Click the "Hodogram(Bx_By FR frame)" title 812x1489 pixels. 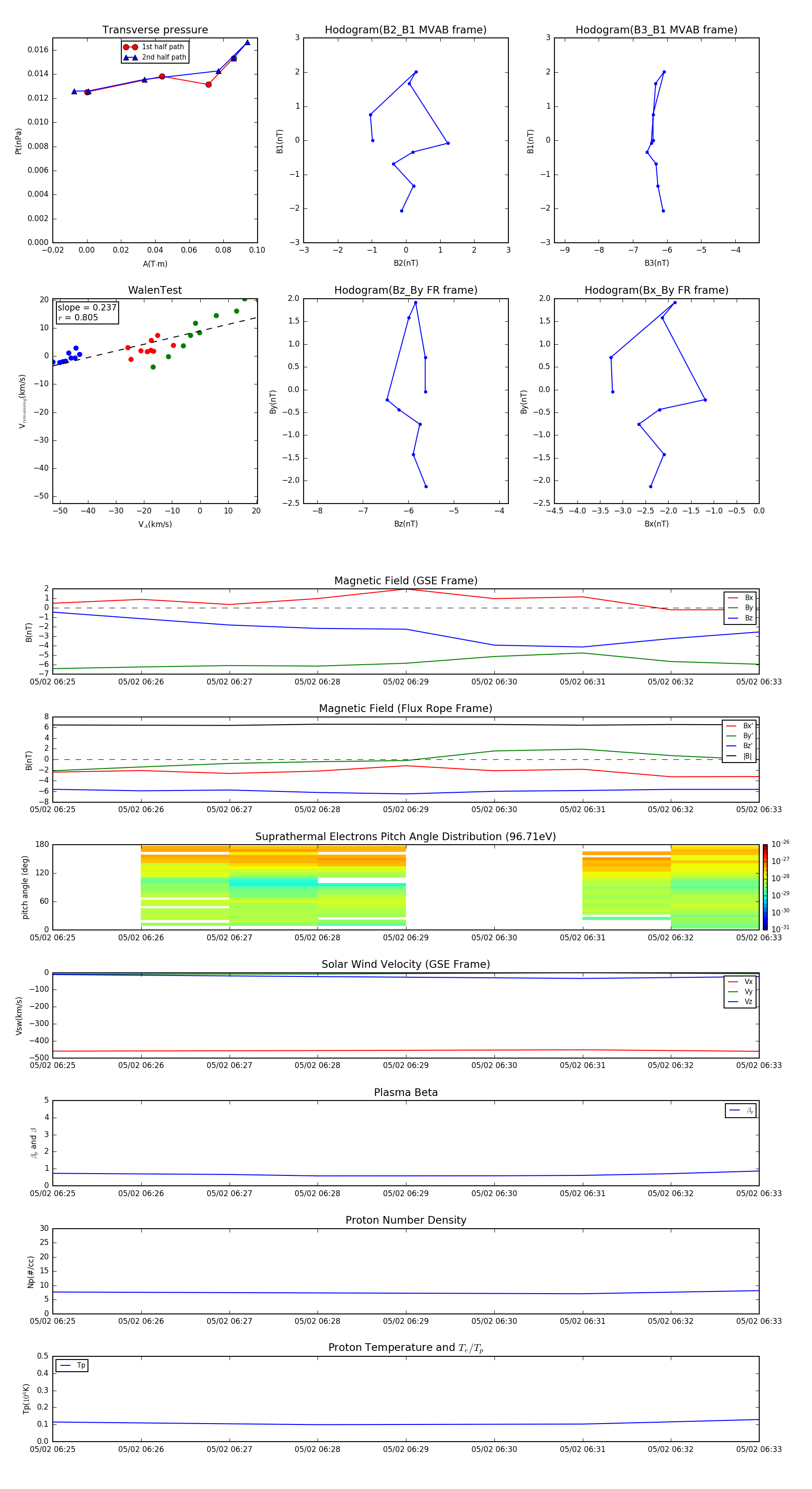[656, 290]
